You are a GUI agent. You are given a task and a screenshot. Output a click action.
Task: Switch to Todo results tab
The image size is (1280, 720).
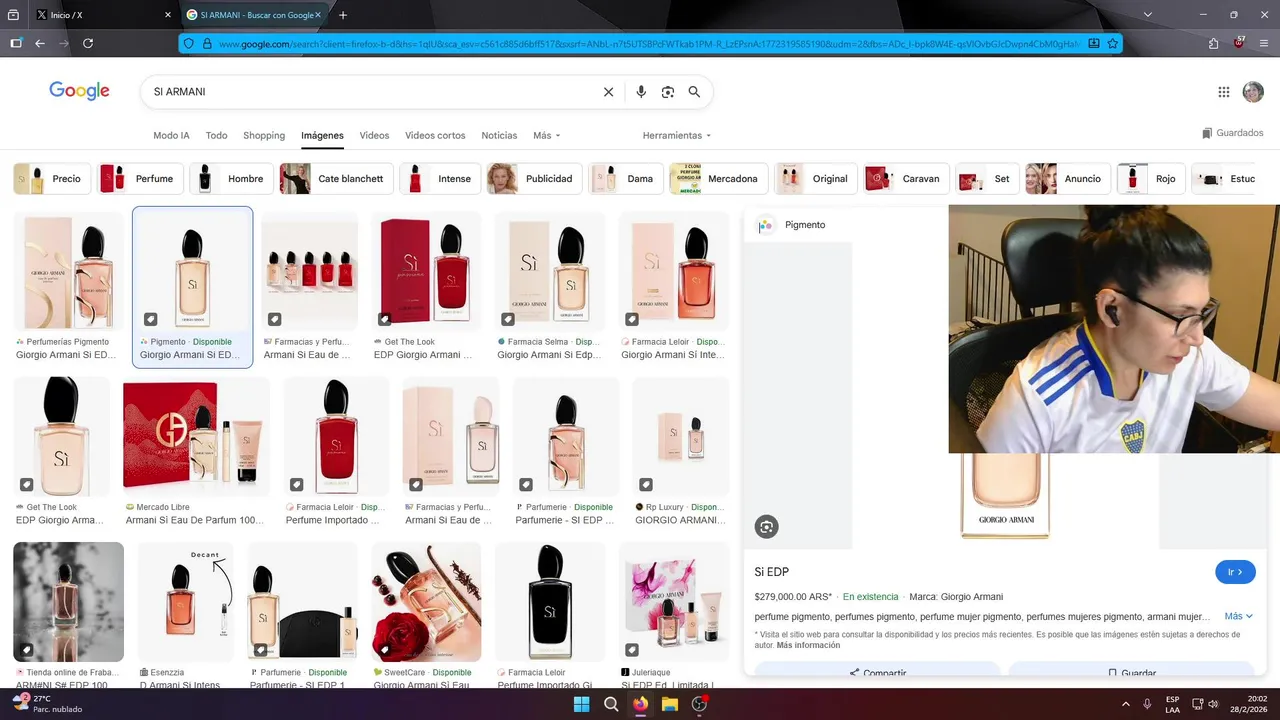click(216, 136)
